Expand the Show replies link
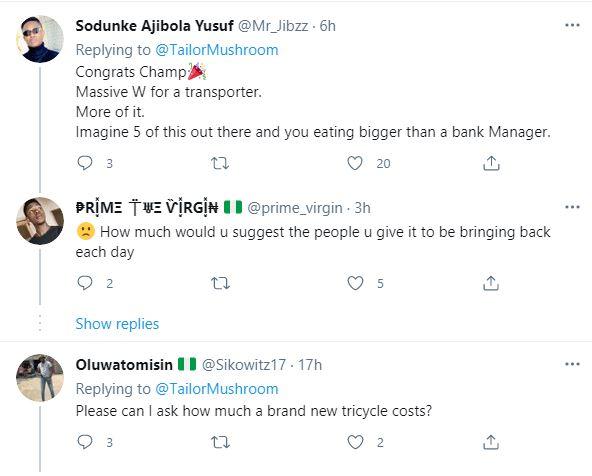 click(117, 324)
